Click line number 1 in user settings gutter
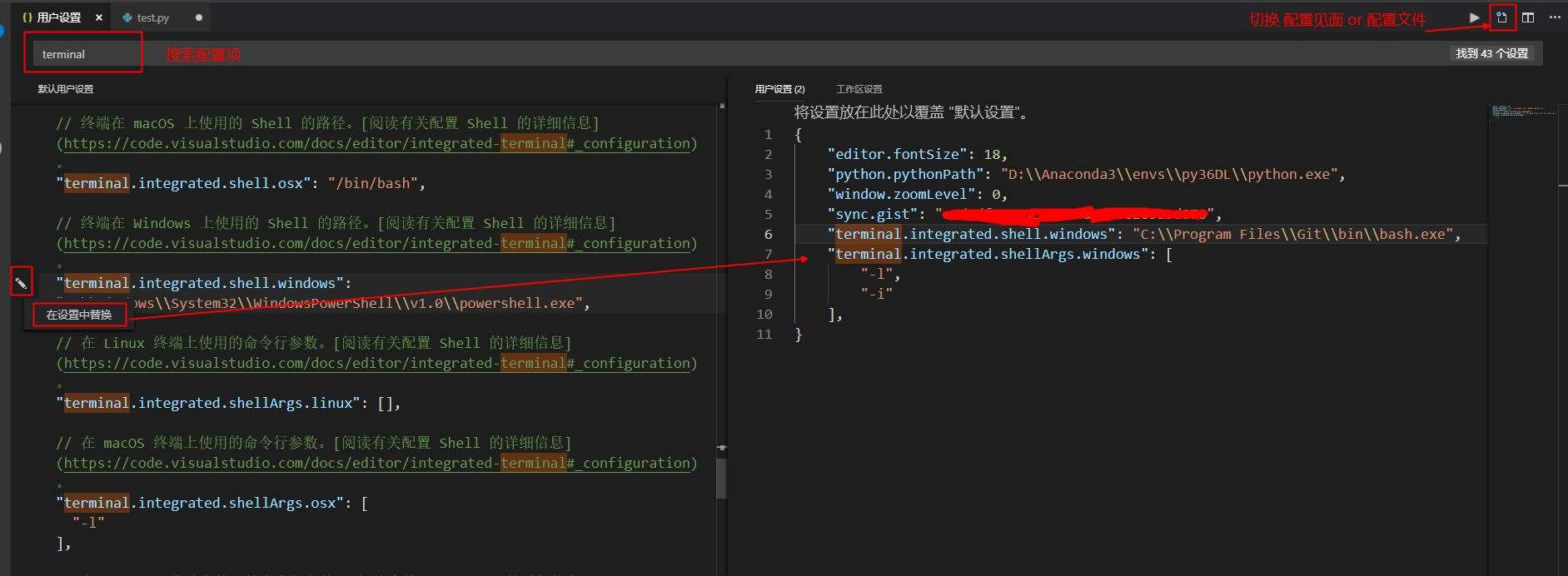This screenshot has width=1568, height=576. pos(769,134)
